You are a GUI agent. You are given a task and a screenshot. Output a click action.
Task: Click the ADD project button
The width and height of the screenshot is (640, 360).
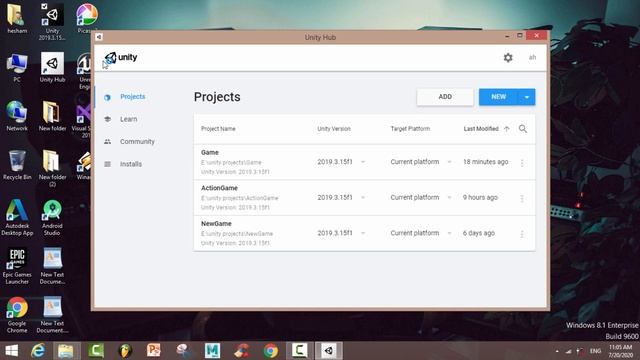click(445, 97)
